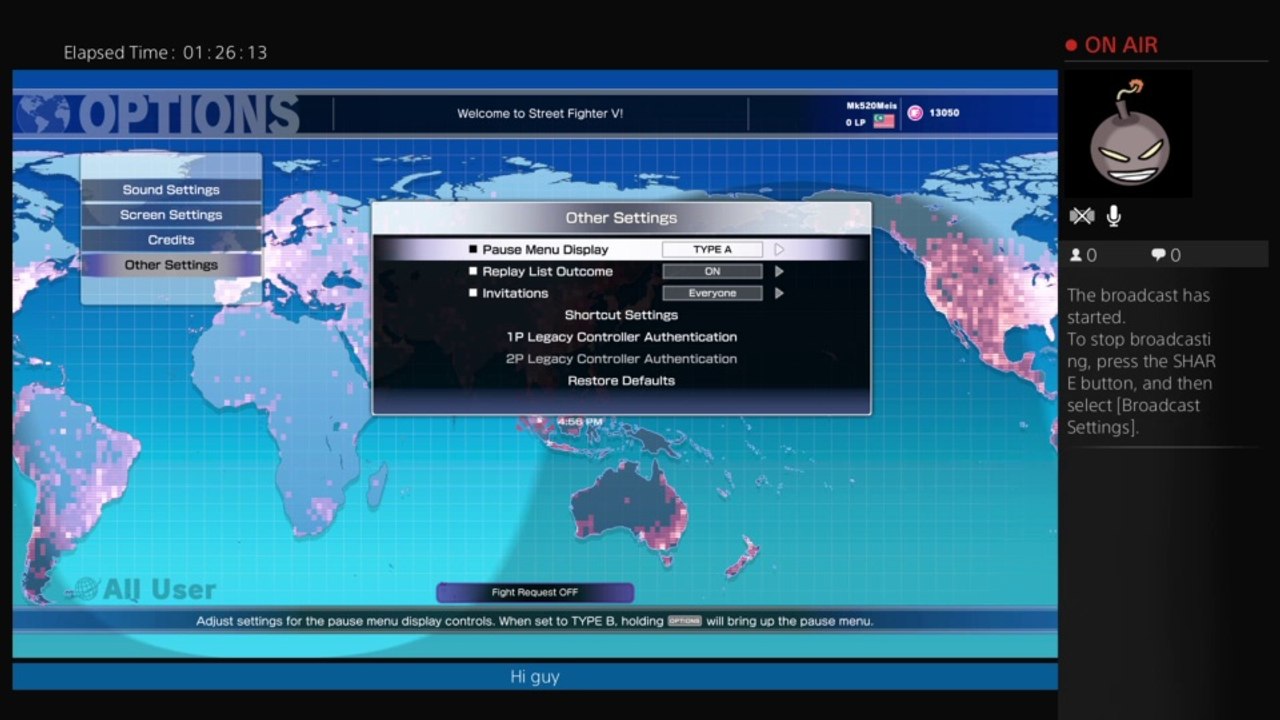Click the globe icon beside the OPTIONS title
This screenshot has width=1280, height=720.
click(42, 115)
